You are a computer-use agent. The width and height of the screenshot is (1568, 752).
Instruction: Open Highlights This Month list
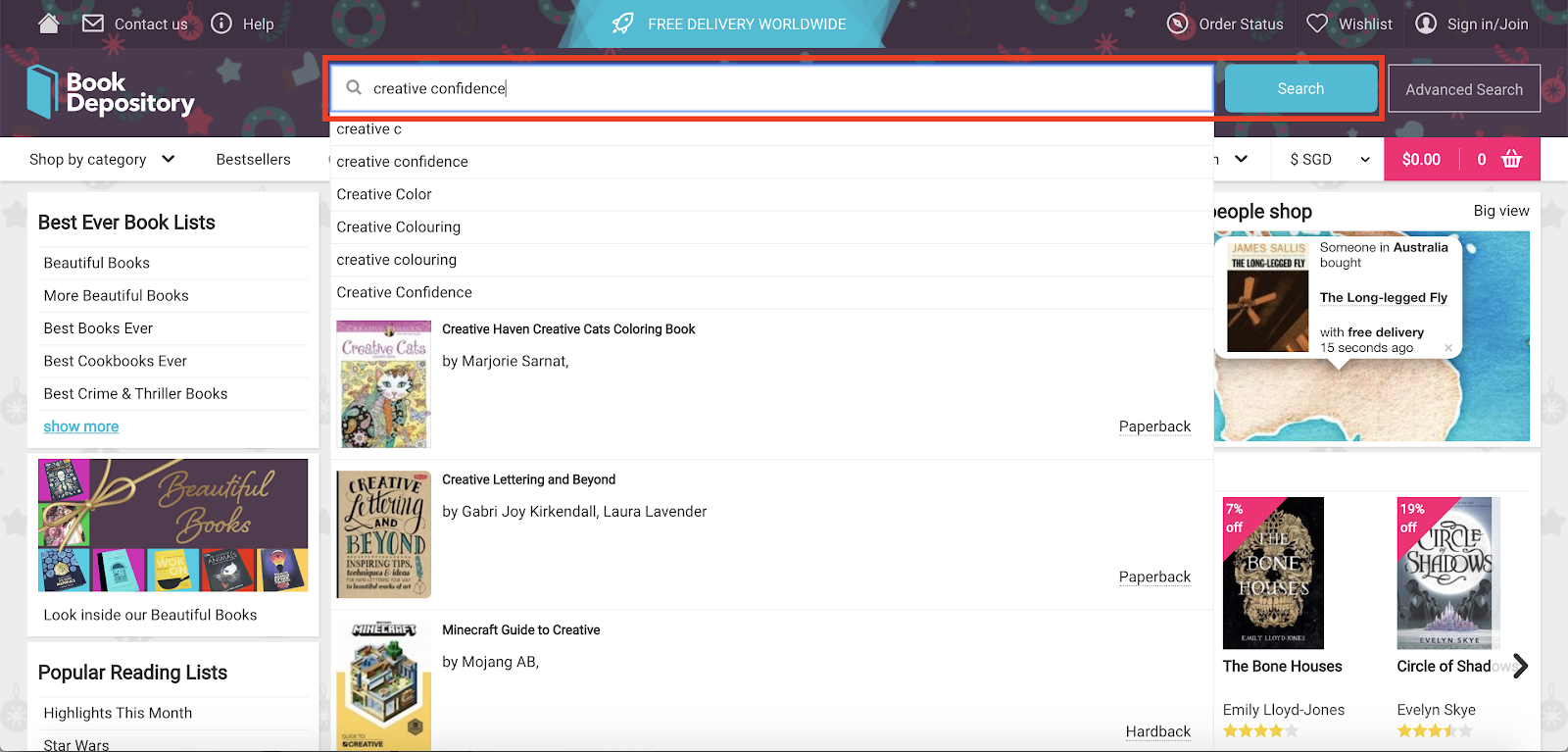click(x=118, y=713)
